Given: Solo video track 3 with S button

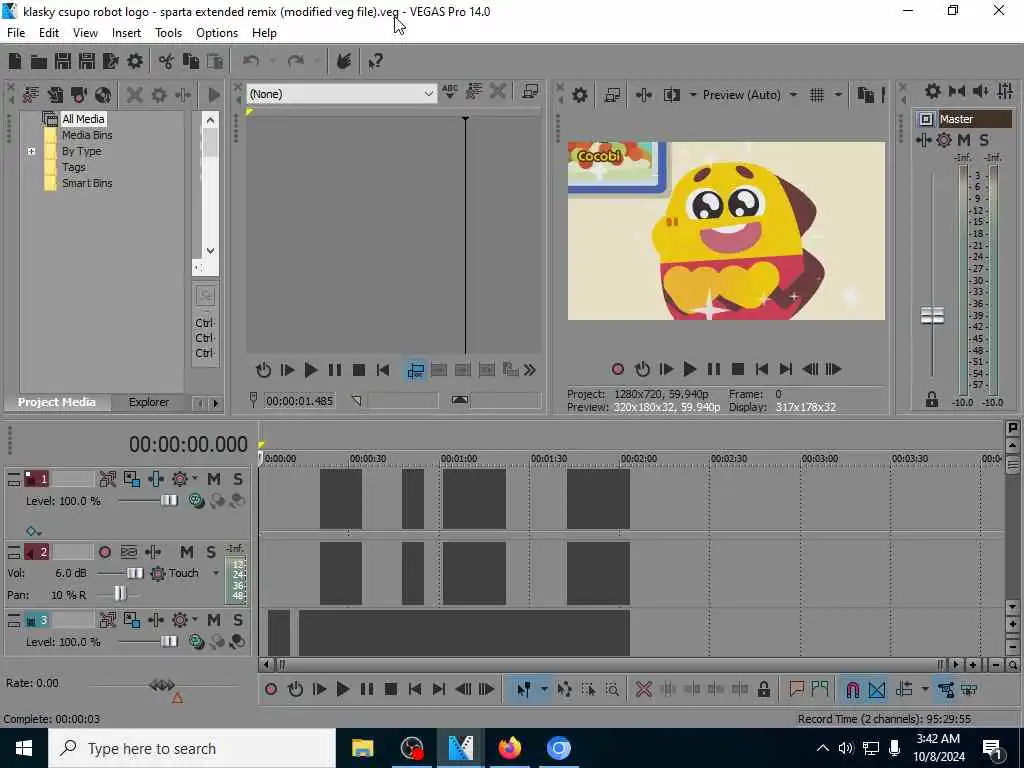Looking at the screenshot, I should click(x=238, y=620).
